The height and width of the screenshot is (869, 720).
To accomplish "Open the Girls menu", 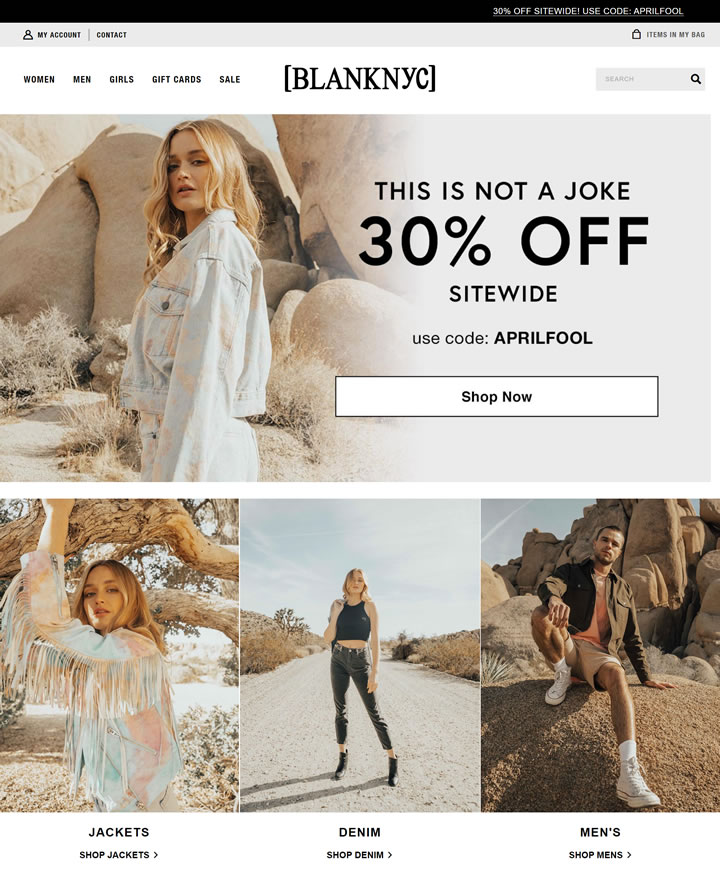I will click(x=121, y=79).
